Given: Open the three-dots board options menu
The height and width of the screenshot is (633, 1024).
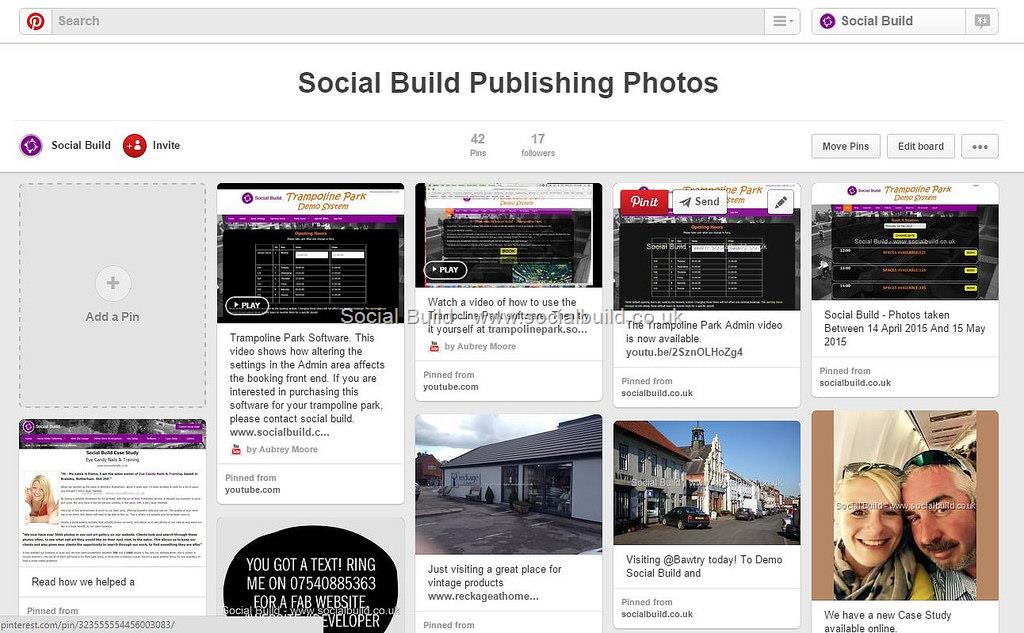Looking at the screenshot, I should 980,146.
